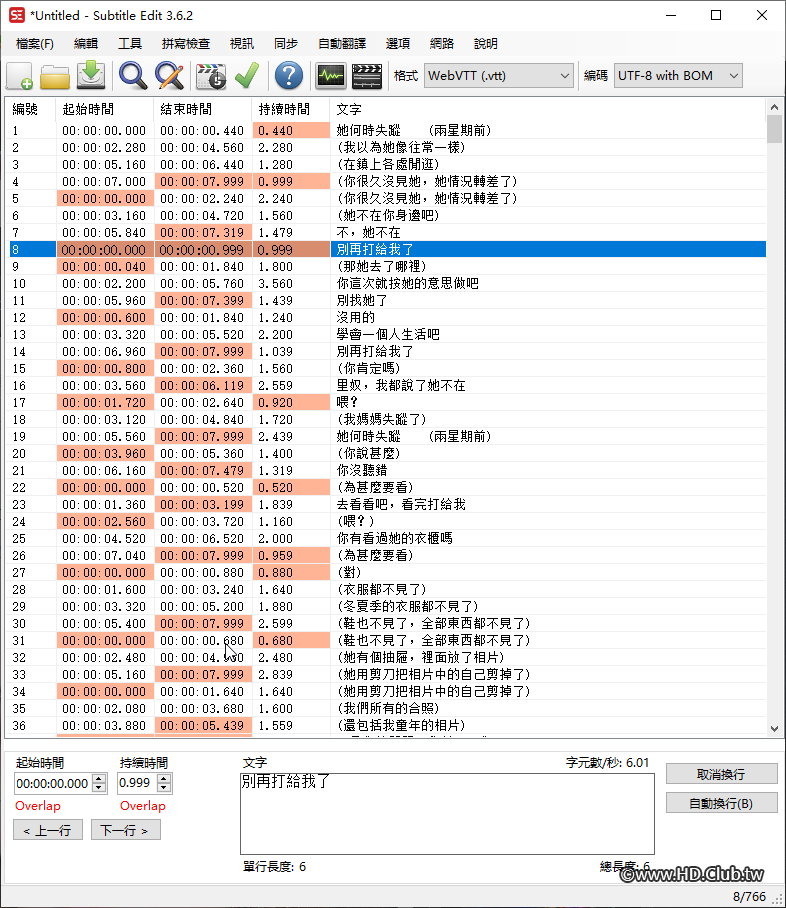
Task: Open the 視訊 menu
Action: [242, 44]
